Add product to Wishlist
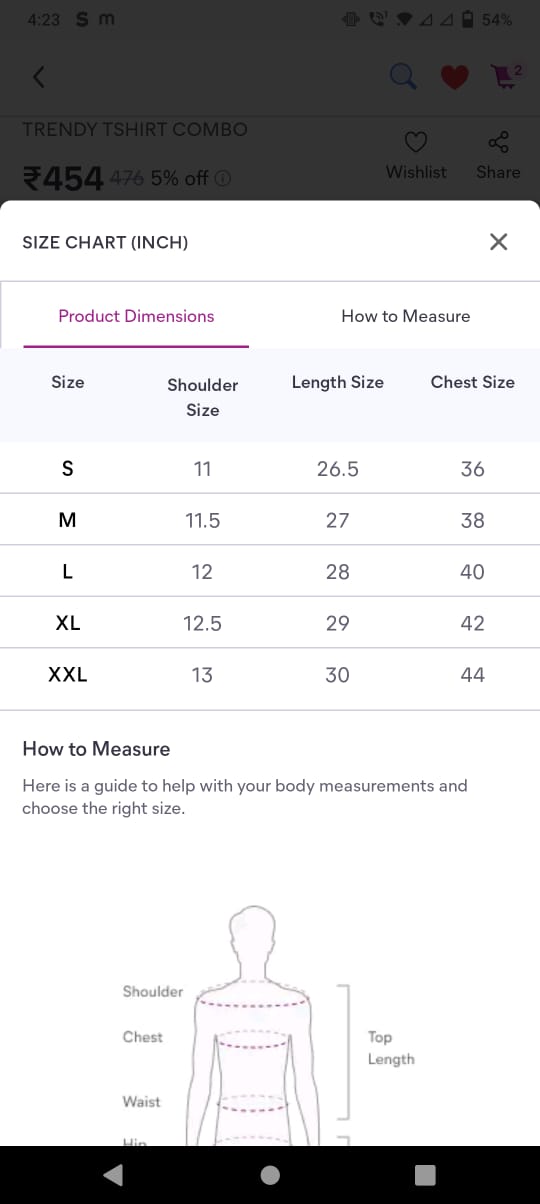 [416, 155]
